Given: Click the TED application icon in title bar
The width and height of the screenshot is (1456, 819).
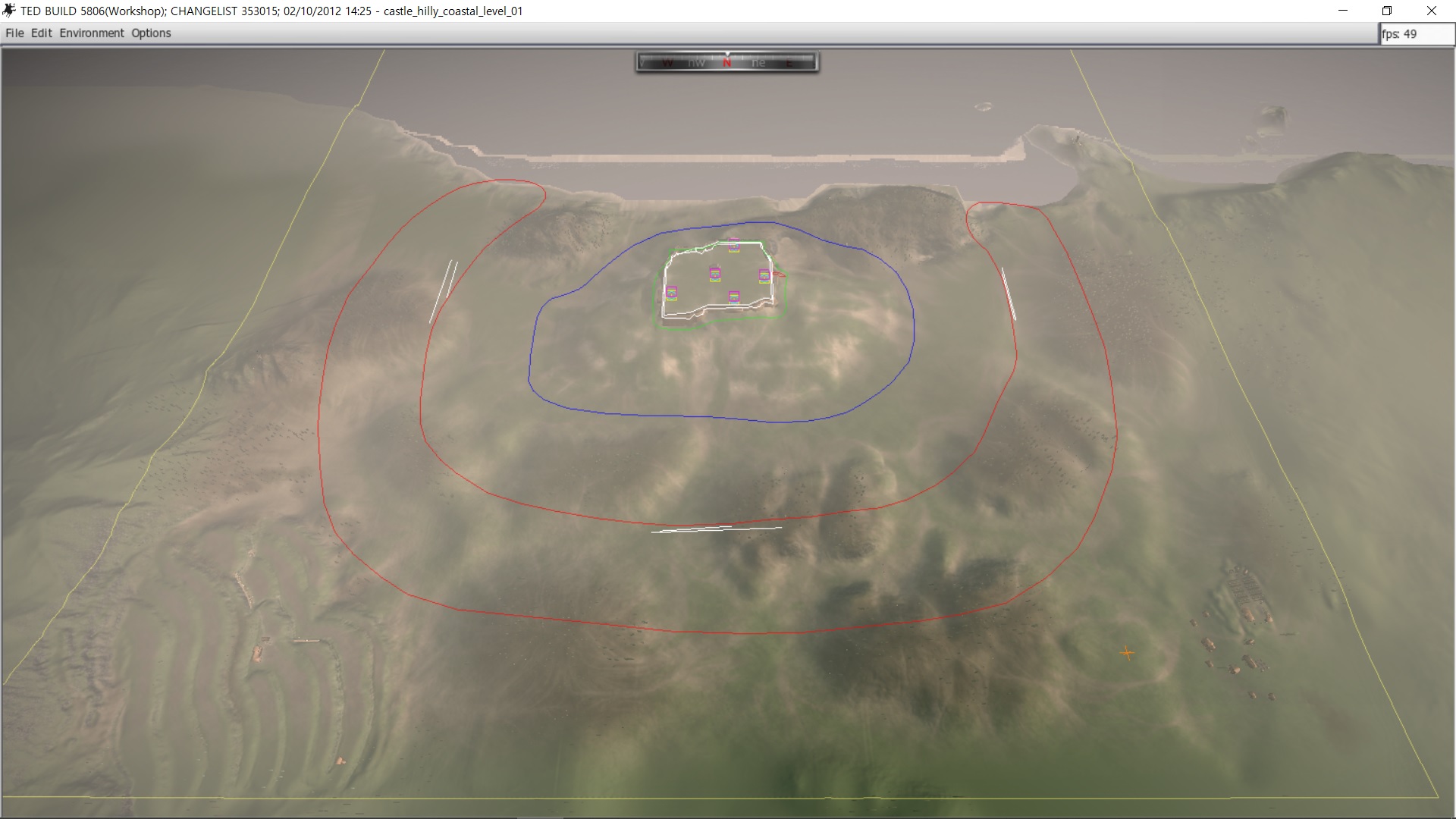Looking at the screenshot, I should tap(9, 11).
